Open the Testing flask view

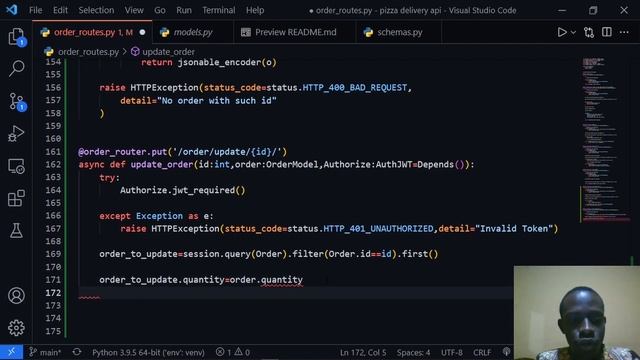[16, 231]
